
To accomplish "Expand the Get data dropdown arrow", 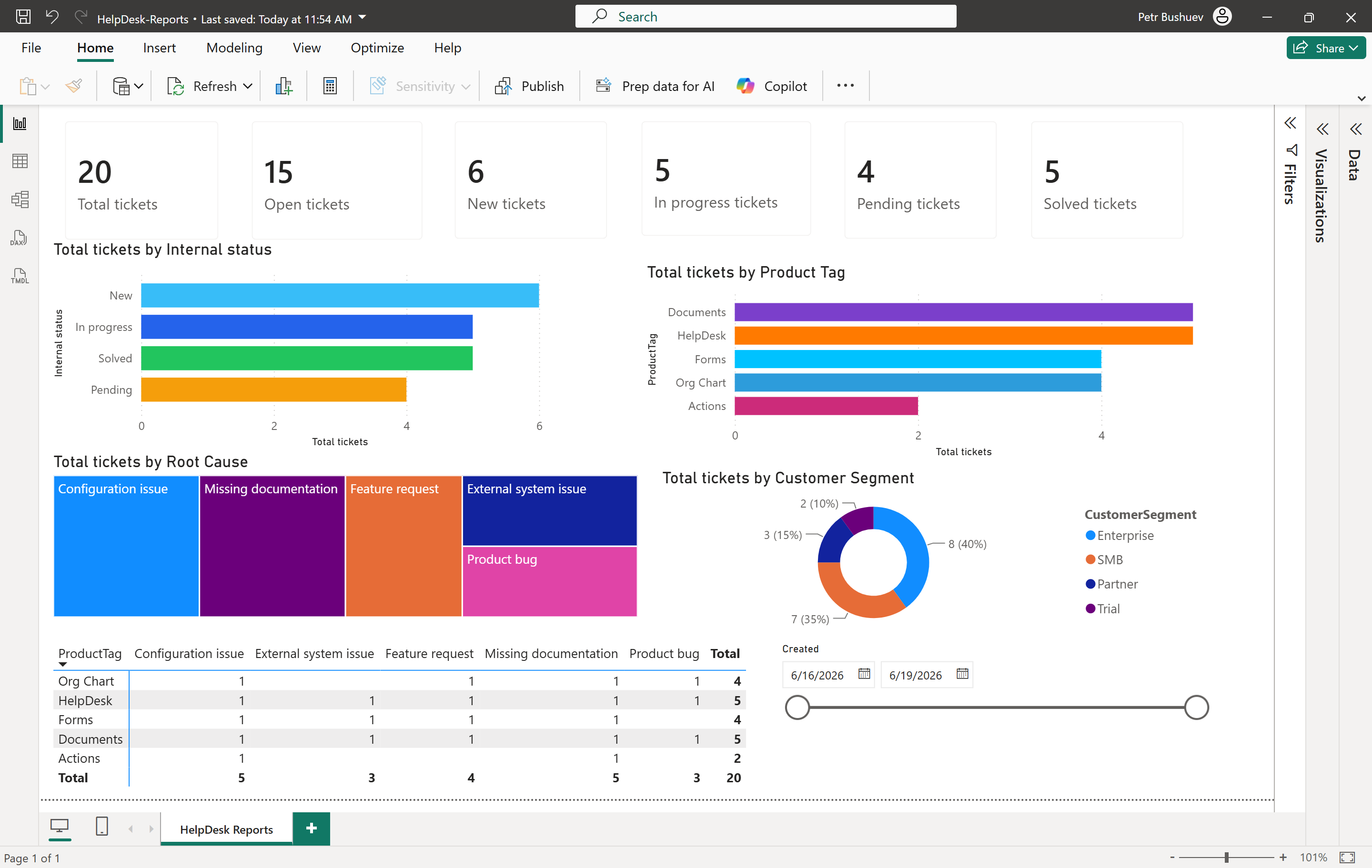I will click(x=139, y=87).
